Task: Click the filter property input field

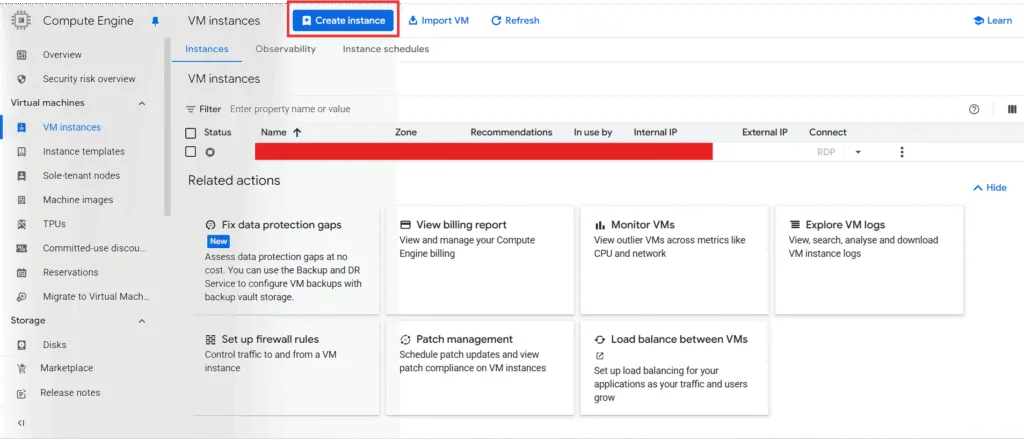Action: tap(289, 109)
